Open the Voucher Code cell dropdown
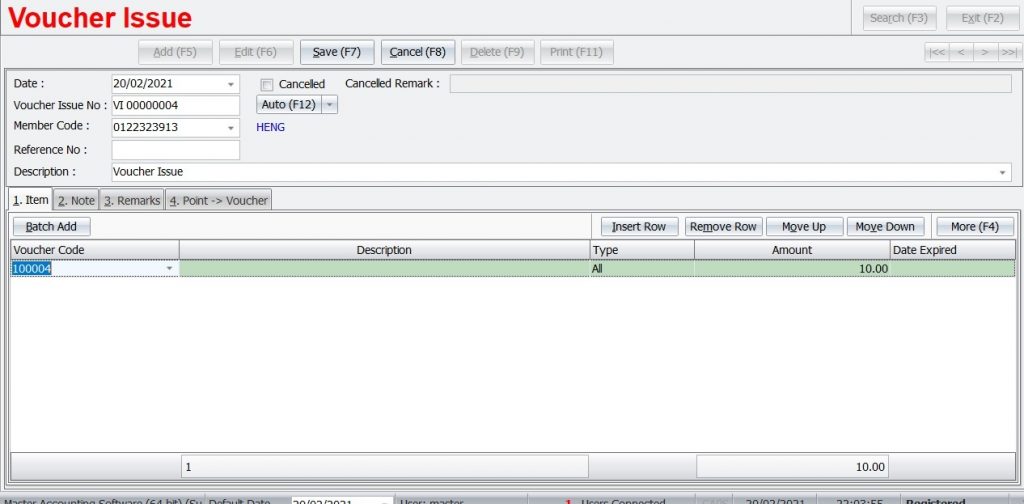1024x504 pixels. click(x=170, y=268)
